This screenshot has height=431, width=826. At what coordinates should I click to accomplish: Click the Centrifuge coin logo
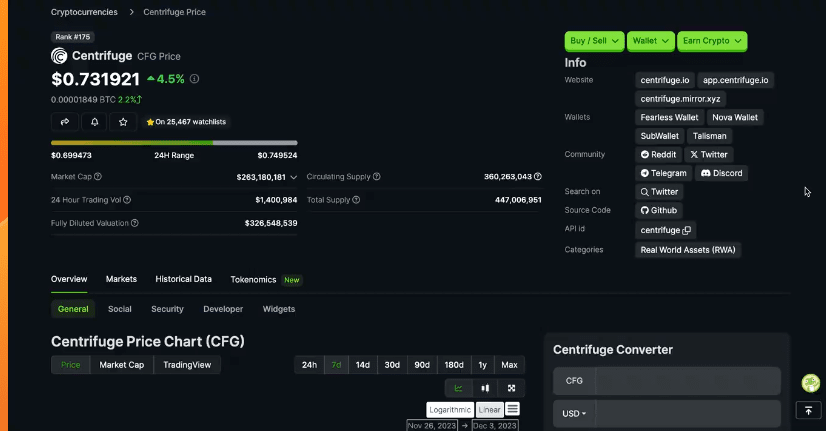[x=59, y=56]
